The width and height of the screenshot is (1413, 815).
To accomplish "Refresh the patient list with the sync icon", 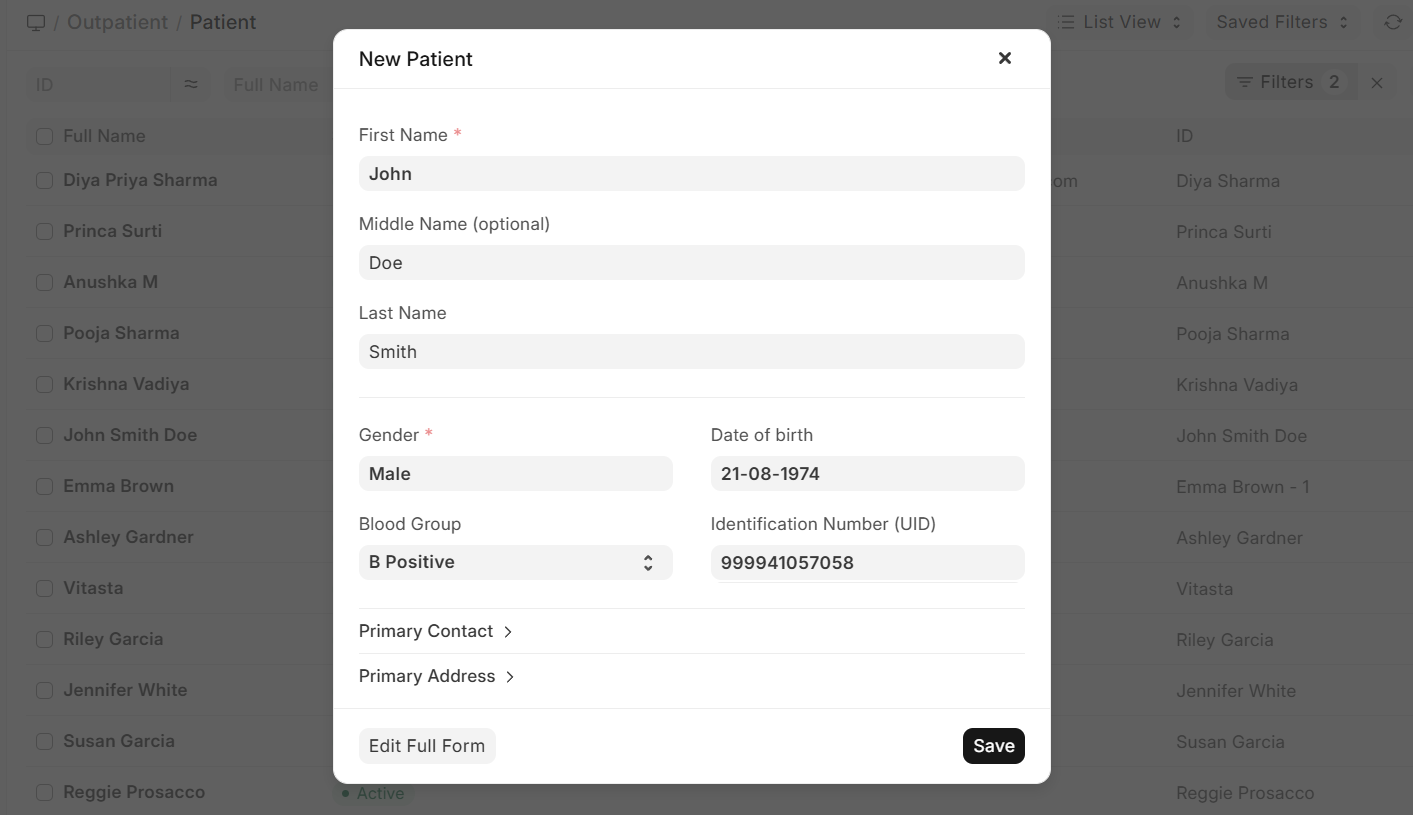I will pyautogui.click(x=1393, y=20).
